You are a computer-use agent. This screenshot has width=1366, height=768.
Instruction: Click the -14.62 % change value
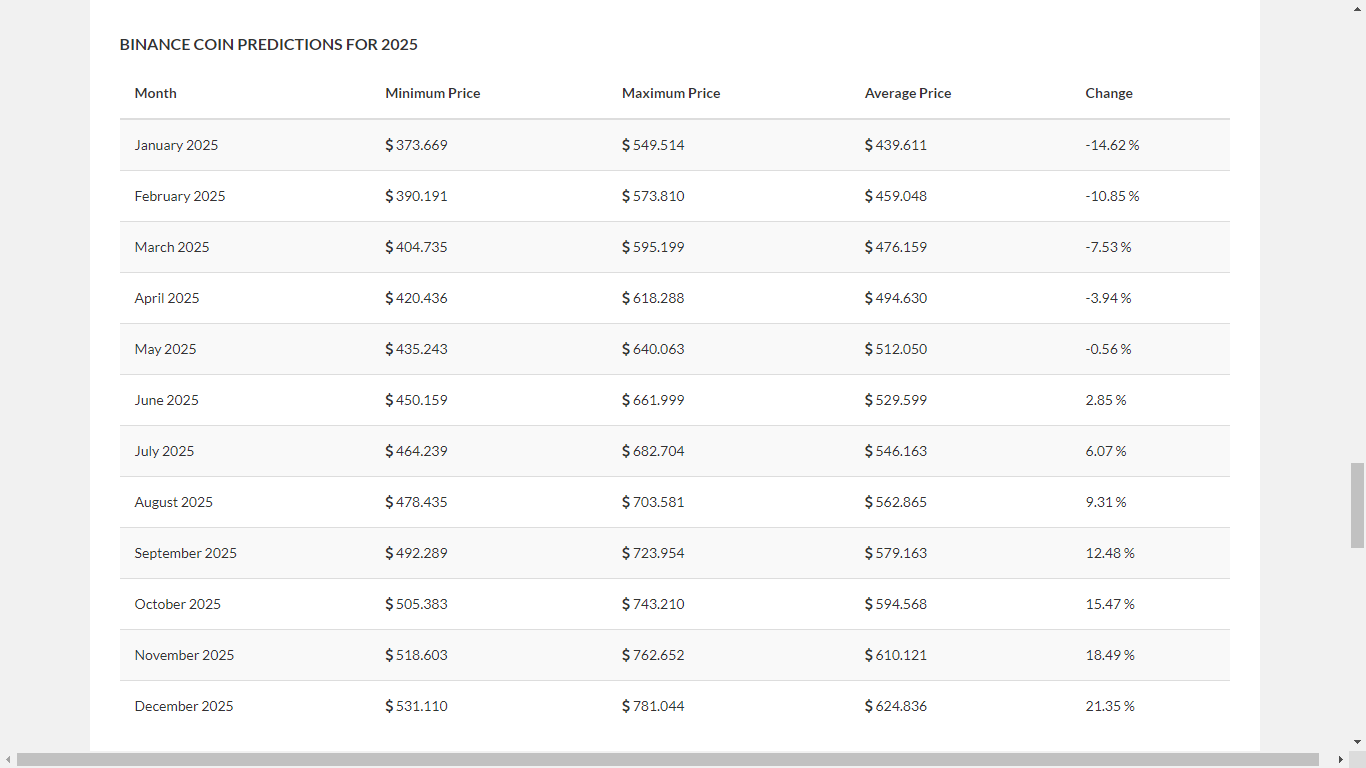[x=1112, y=145]
